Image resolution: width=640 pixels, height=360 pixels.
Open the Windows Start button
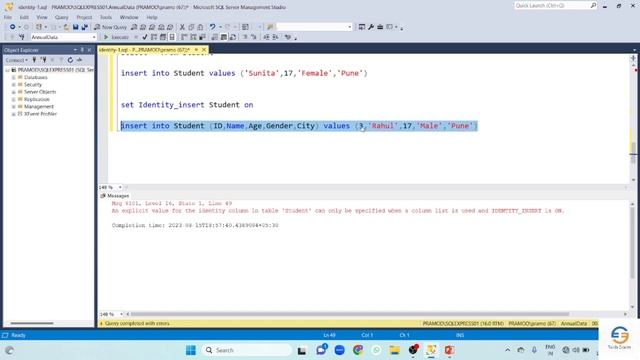pyautogui.click(x=191, y=350)
